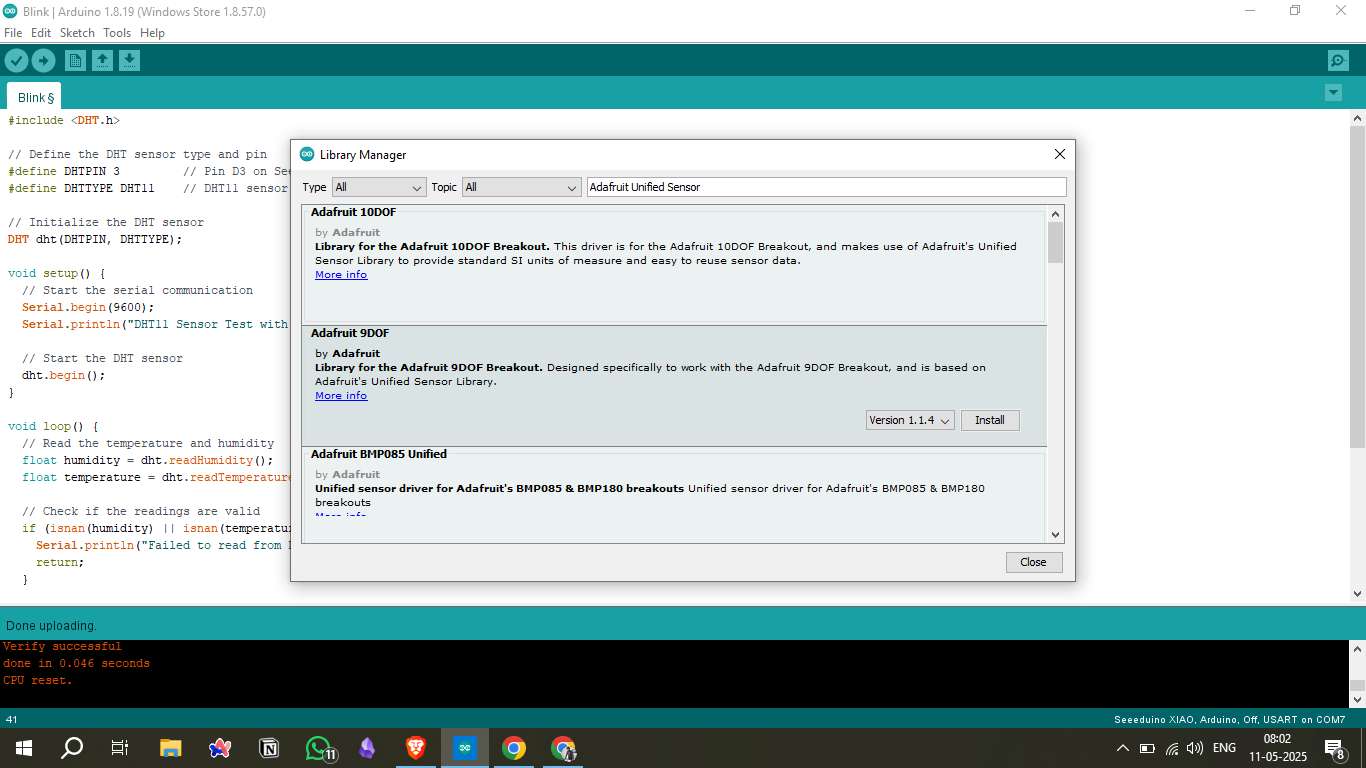This screenshot has height=768, width=1366.
Task: Open the sketch tab dropdown arrow
Action: coord(1333,93)
